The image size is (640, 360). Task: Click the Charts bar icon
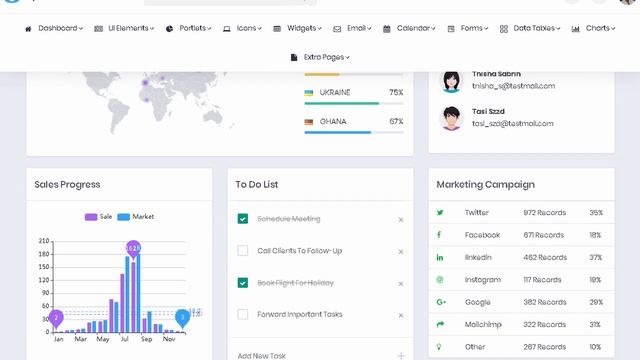point(576,29)
